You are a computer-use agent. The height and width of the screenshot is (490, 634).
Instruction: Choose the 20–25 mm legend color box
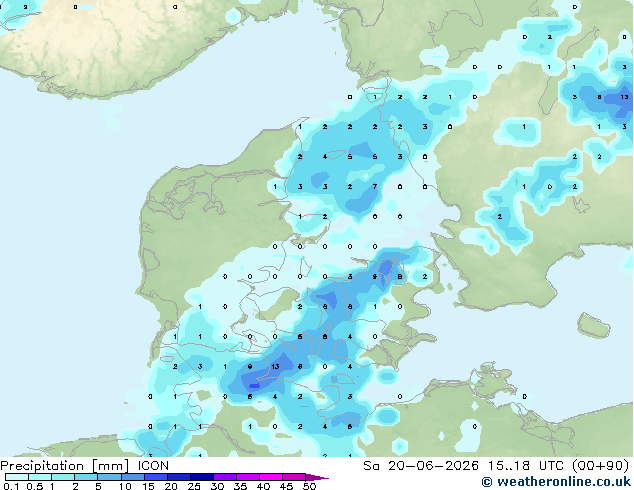(178, 477)
